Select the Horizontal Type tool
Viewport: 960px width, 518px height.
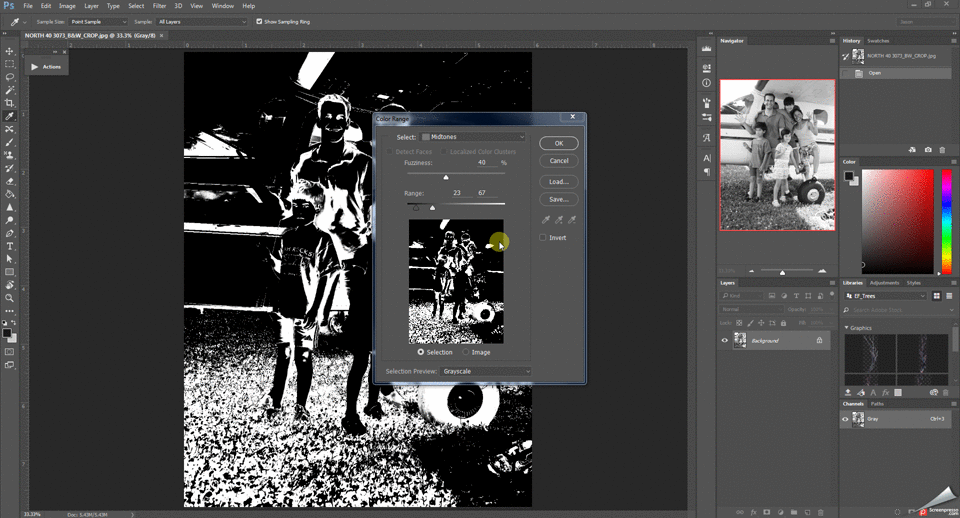pyautogui.click(x=9, y=246)
